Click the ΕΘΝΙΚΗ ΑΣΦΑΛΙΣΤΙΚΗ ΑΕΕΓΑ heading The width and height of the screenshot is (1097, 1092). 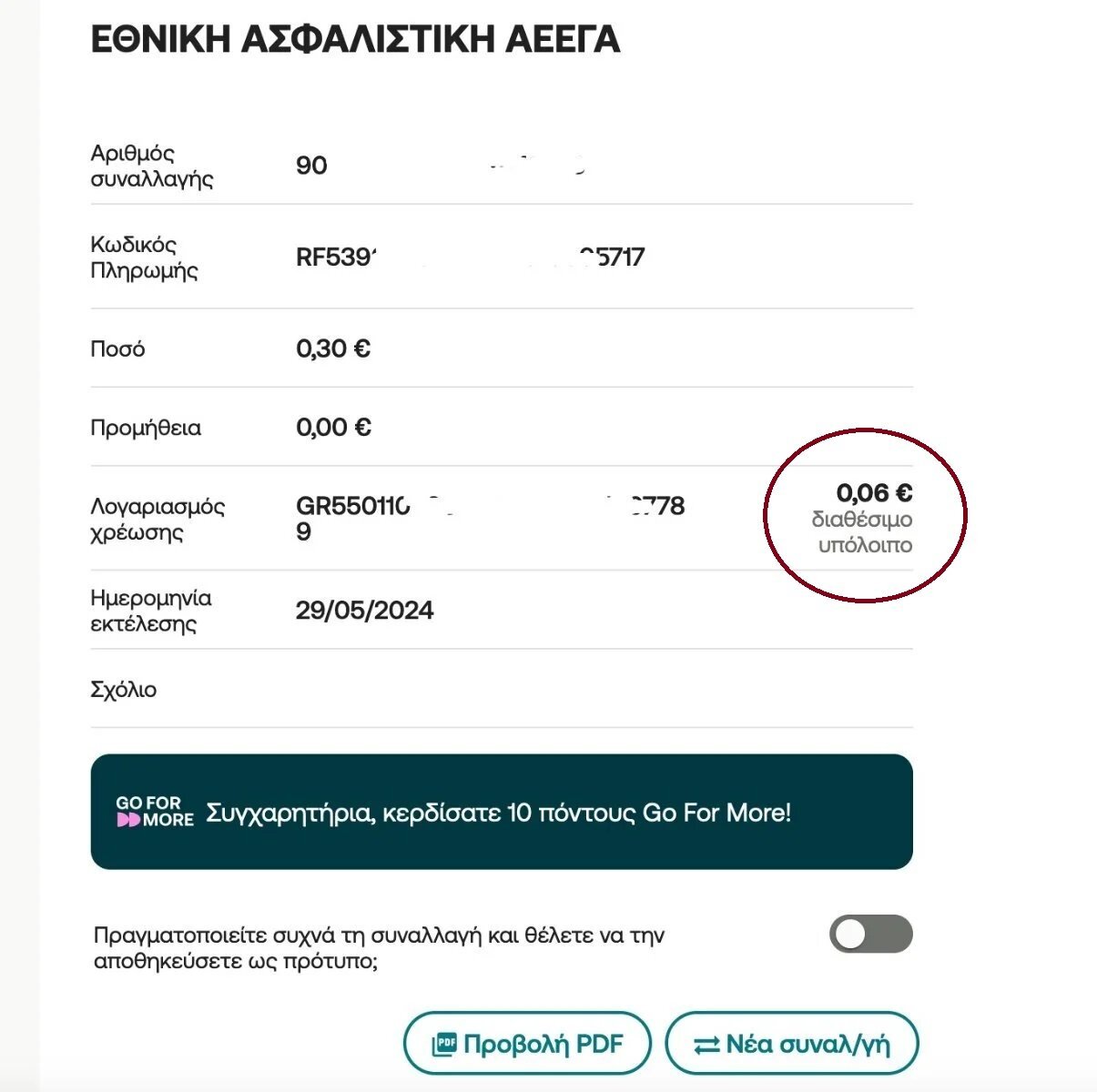pyautogui.click(x=356, y=40)
